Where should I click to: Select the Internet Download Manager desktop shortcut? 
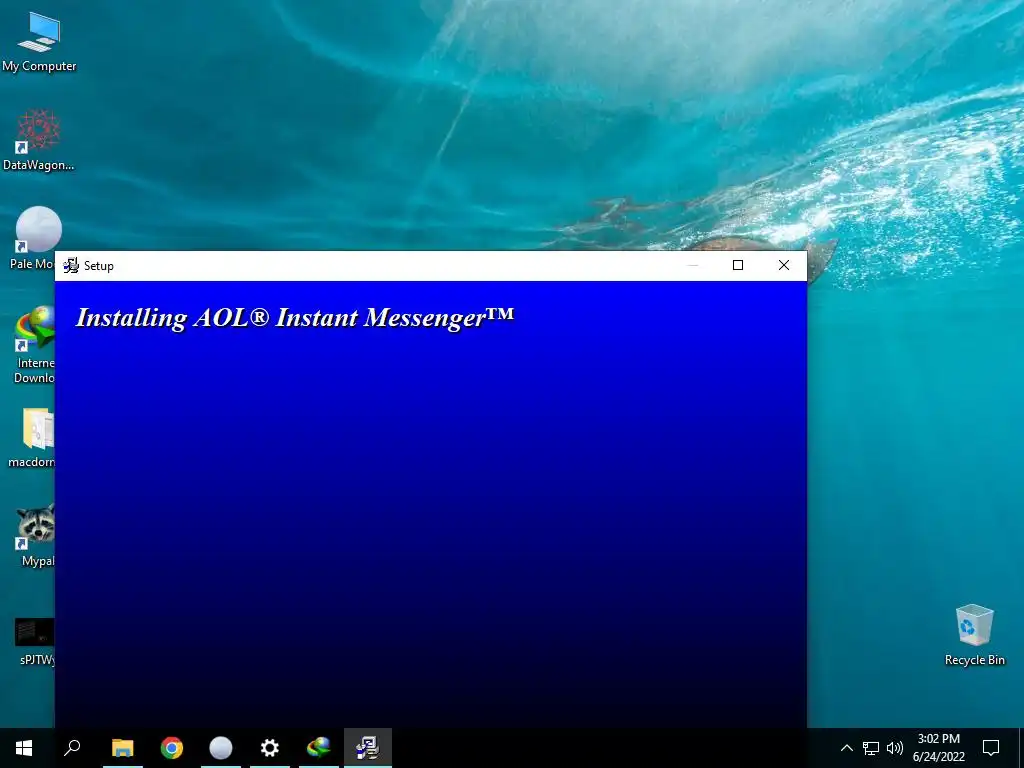pyautogui.click(x=35, y=345)
